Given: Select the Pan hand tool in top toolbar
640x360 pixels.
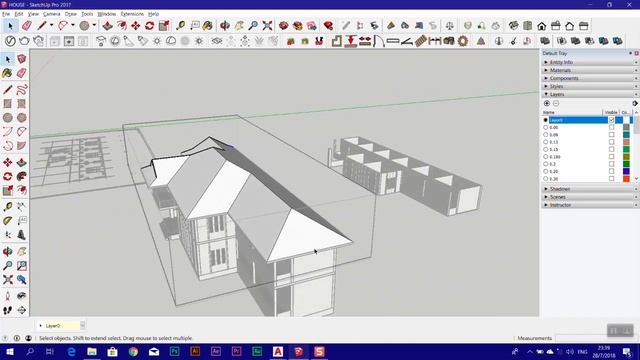Looking at the screenshot, I should point(239,26).
